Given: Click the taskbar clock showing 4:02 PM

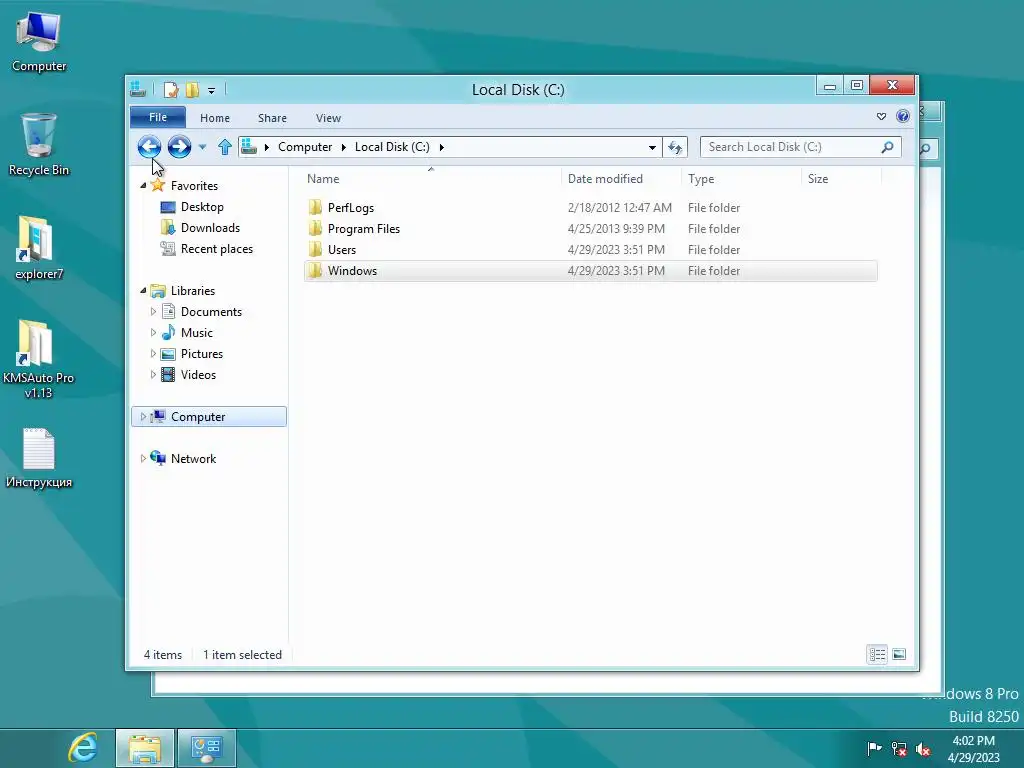Looking at the screenshot, I should pos(973,749).
